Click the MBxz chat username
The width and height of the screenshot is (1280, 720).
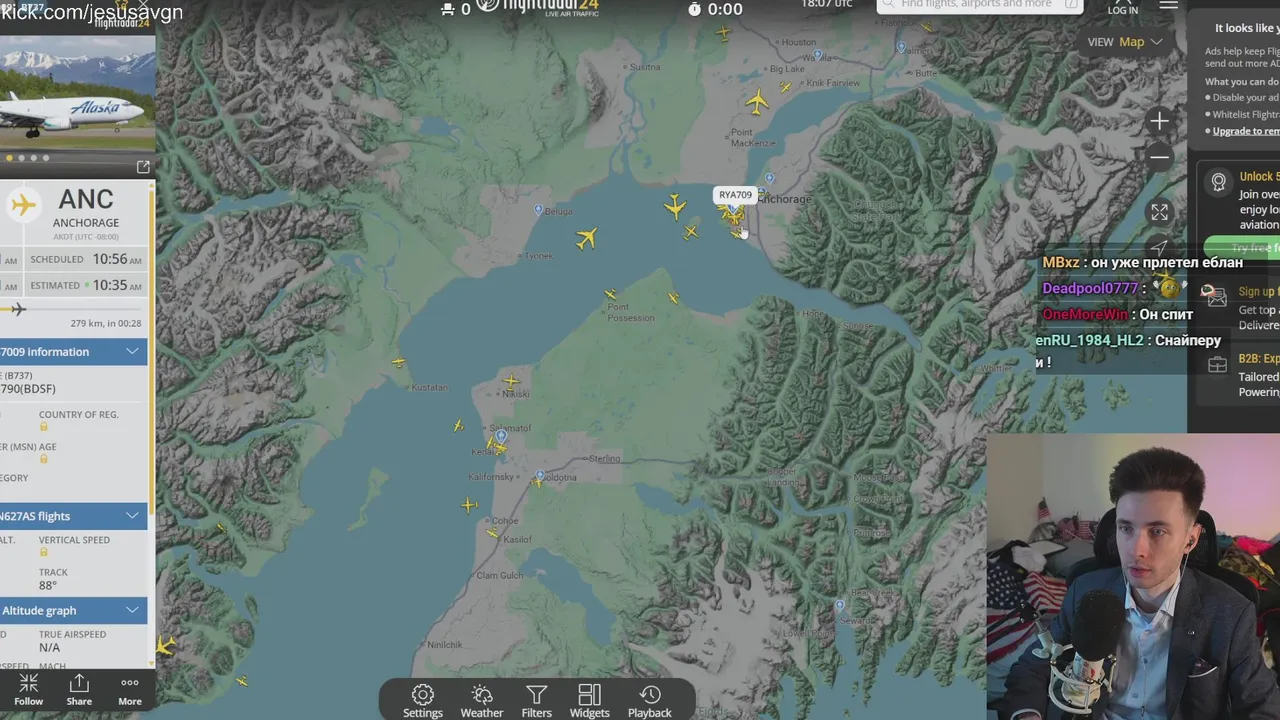[1061, 262]
